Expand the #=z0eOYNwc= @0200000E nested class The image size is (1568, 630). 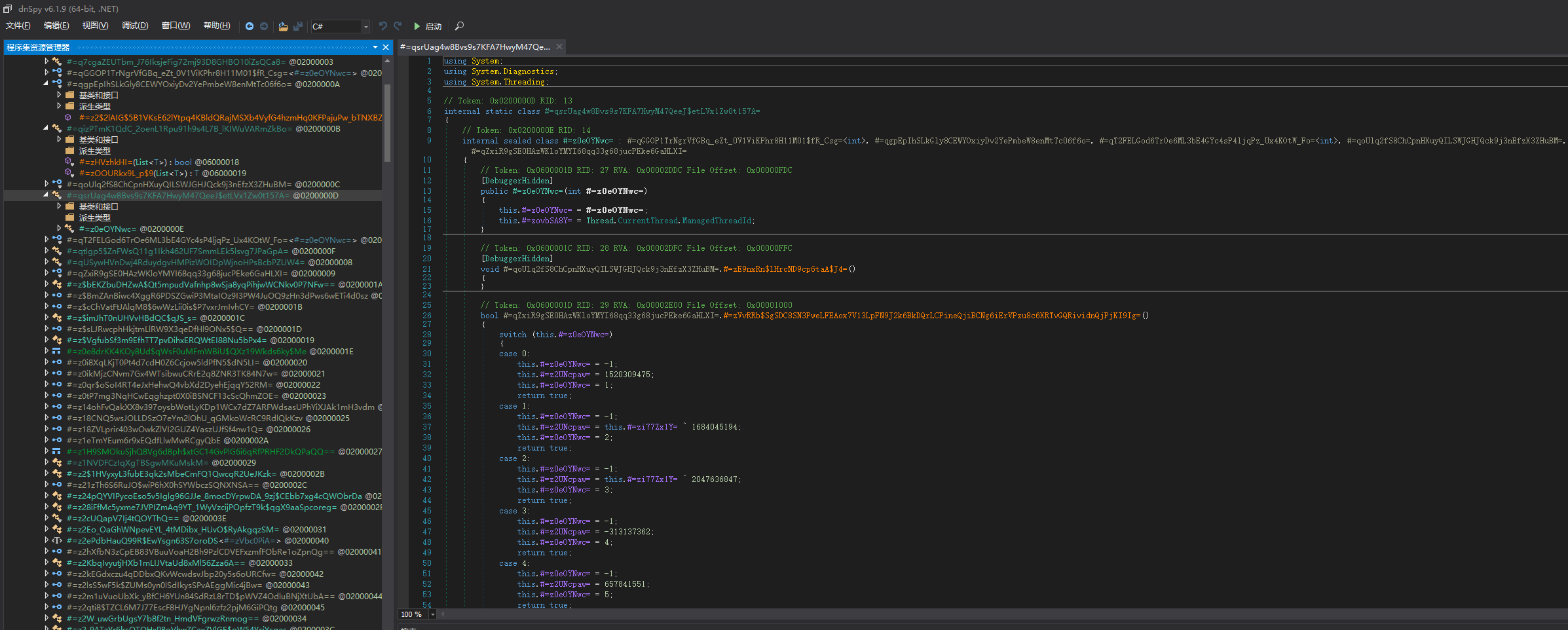59,229
